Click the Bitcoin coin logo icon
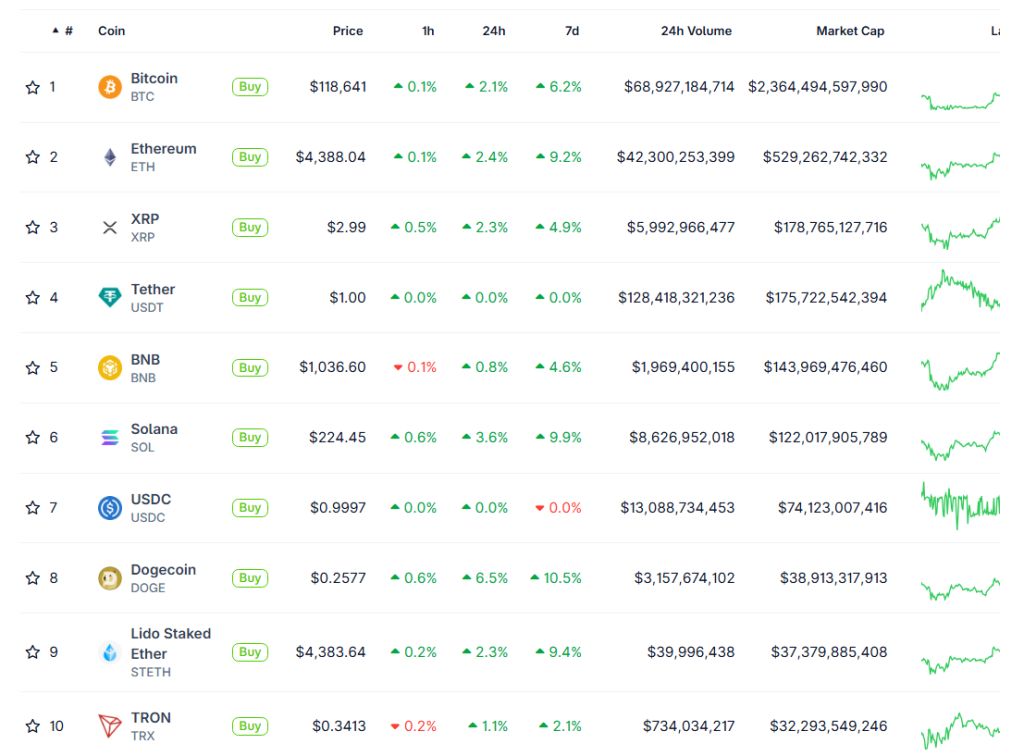Viewport: 1024px width, 756px height. (x=110, y=86)
